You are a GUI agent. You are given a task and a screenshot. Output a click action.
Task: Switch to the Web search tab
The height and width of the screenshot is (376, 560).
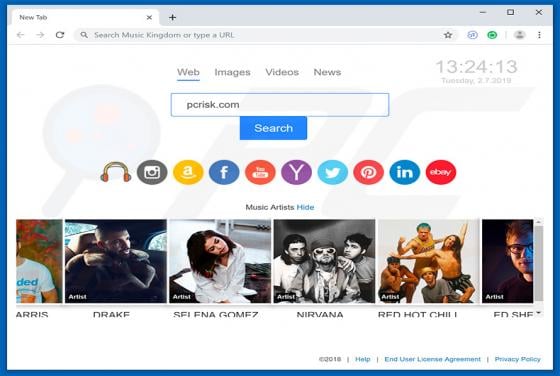pyautogui.click(x=188, y=72)
